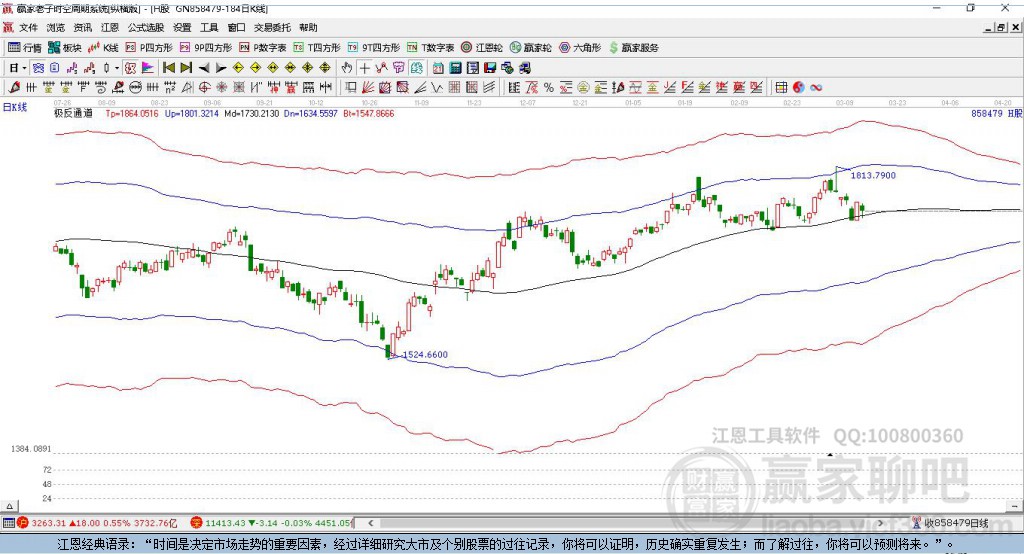1024x554 pixels.
Task: Open the 赢家轮 wheel tool
Action: [x=530, y=48]
